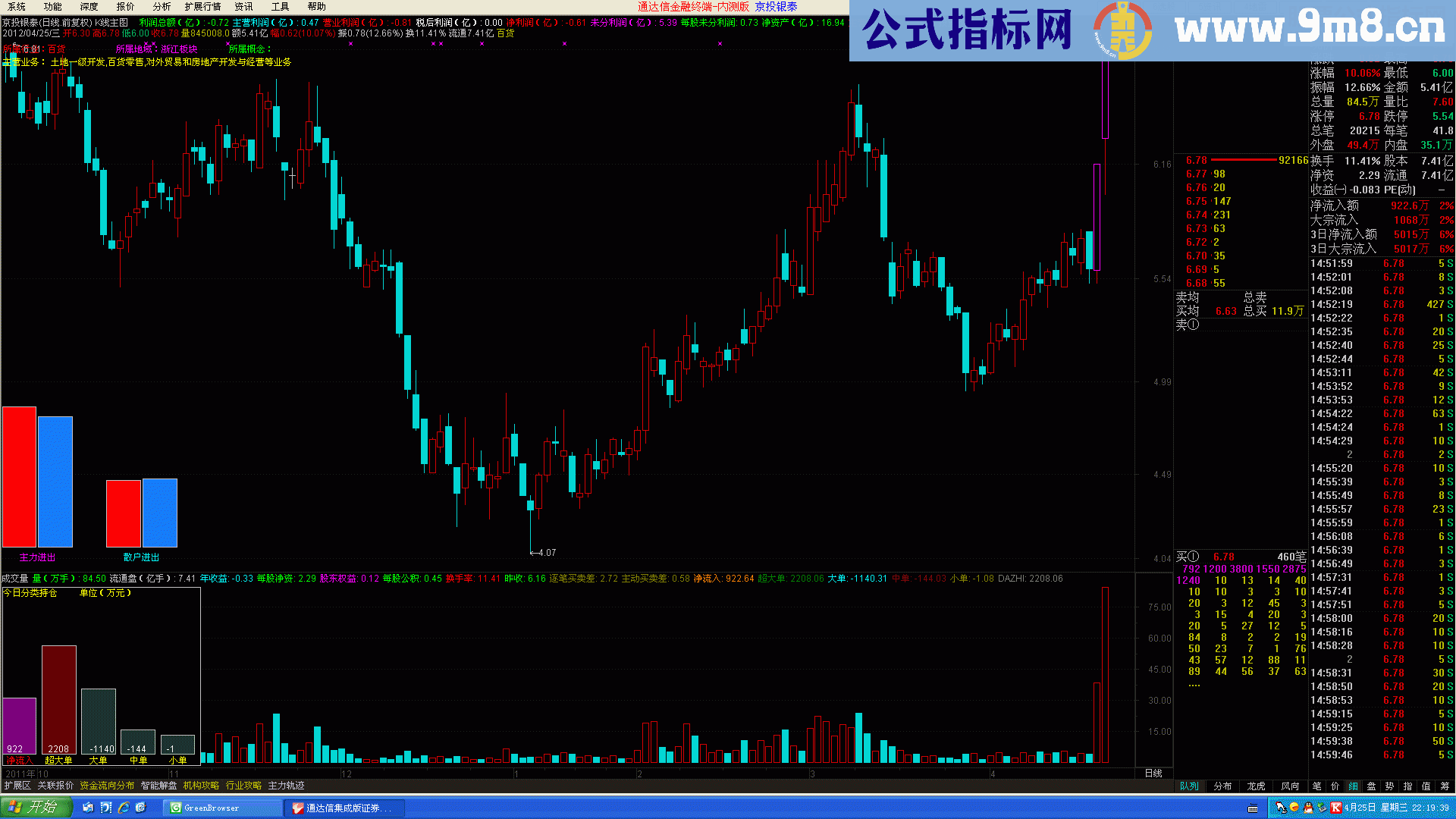
Task: Switch to the 机构攻略 tab
Action: tap(201, 786)
